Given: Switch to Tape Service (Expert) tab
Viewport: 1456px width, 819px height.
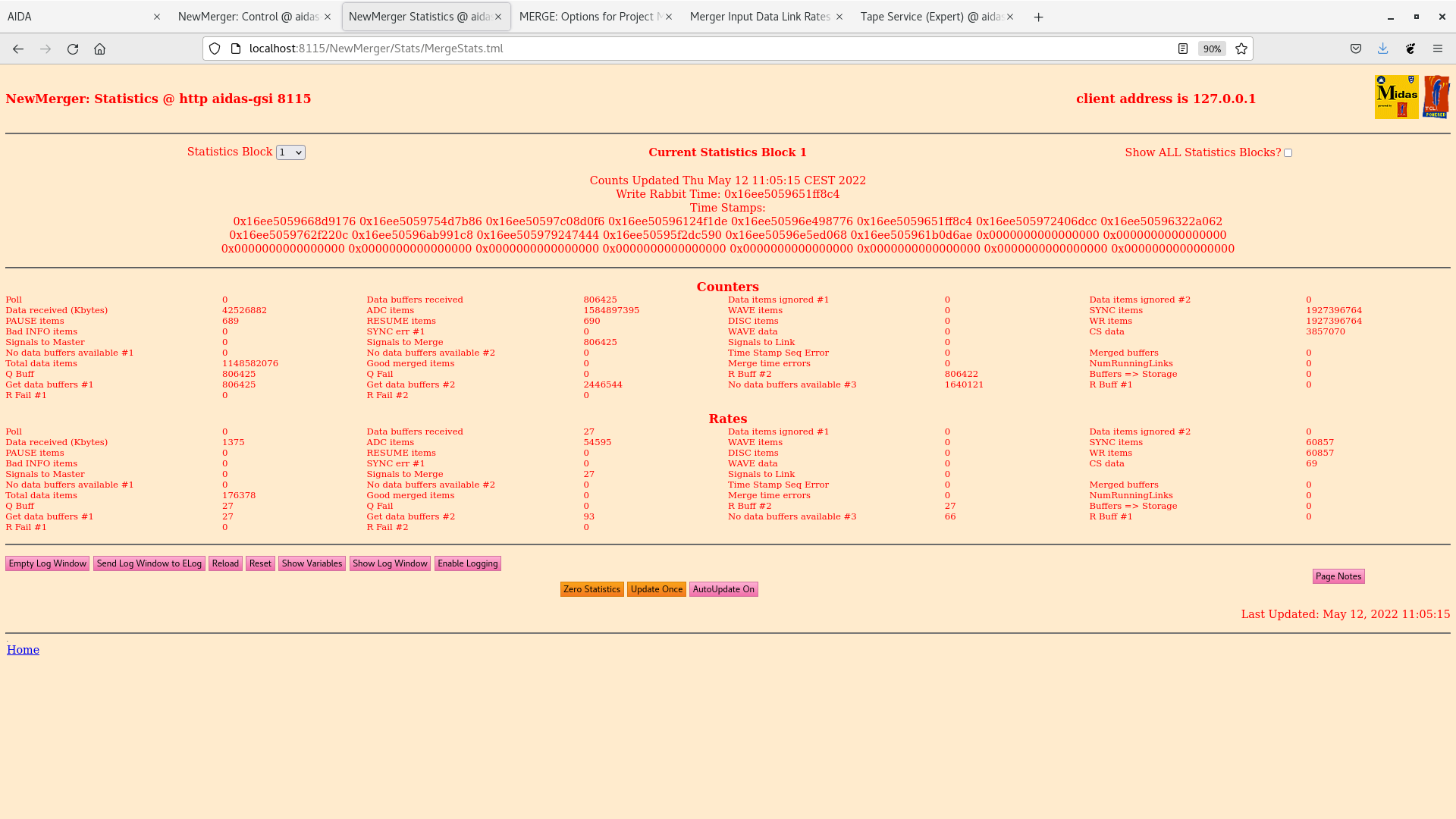Looking at the screenshot, I should coord(937,17).
